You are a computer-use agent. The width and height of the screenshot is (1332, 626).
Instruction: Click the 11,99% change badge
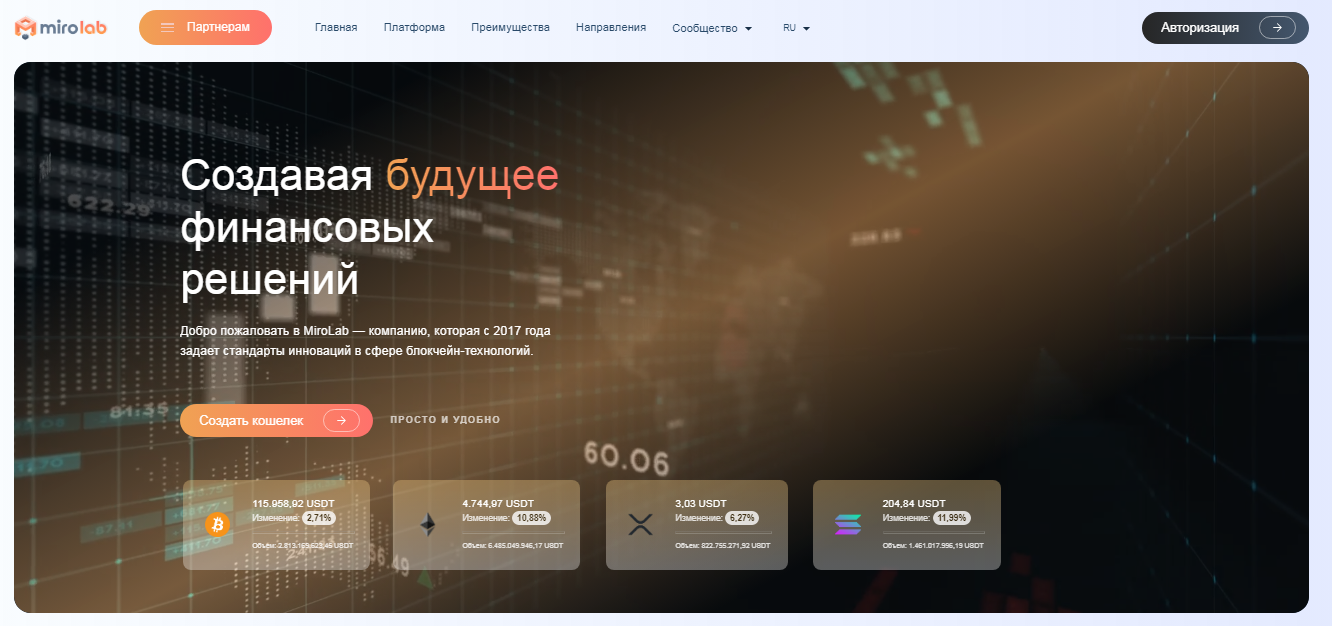pos(952,518)
